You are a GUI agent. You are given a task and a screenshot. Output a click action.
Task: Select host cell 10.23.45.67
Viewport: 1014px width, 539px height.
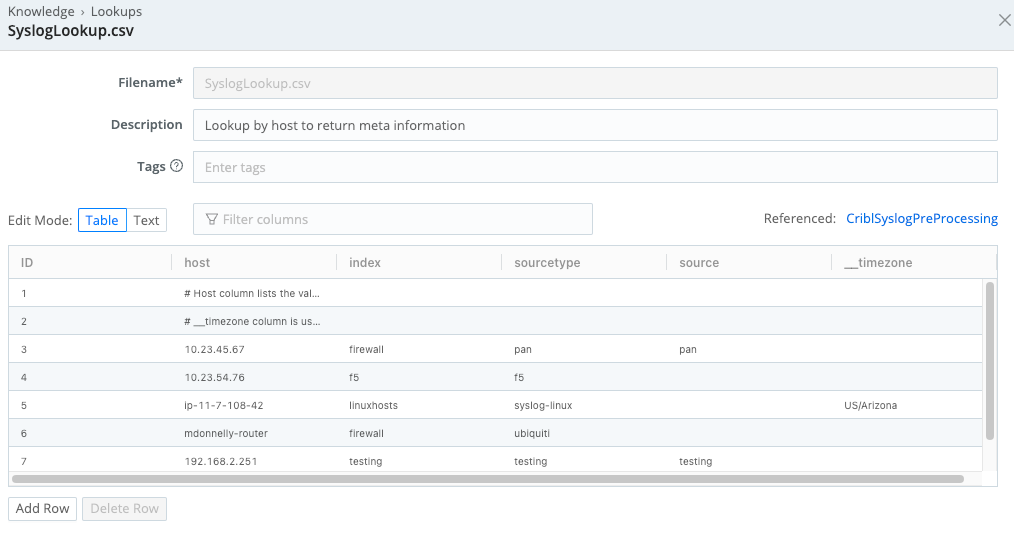click(215, 349)
